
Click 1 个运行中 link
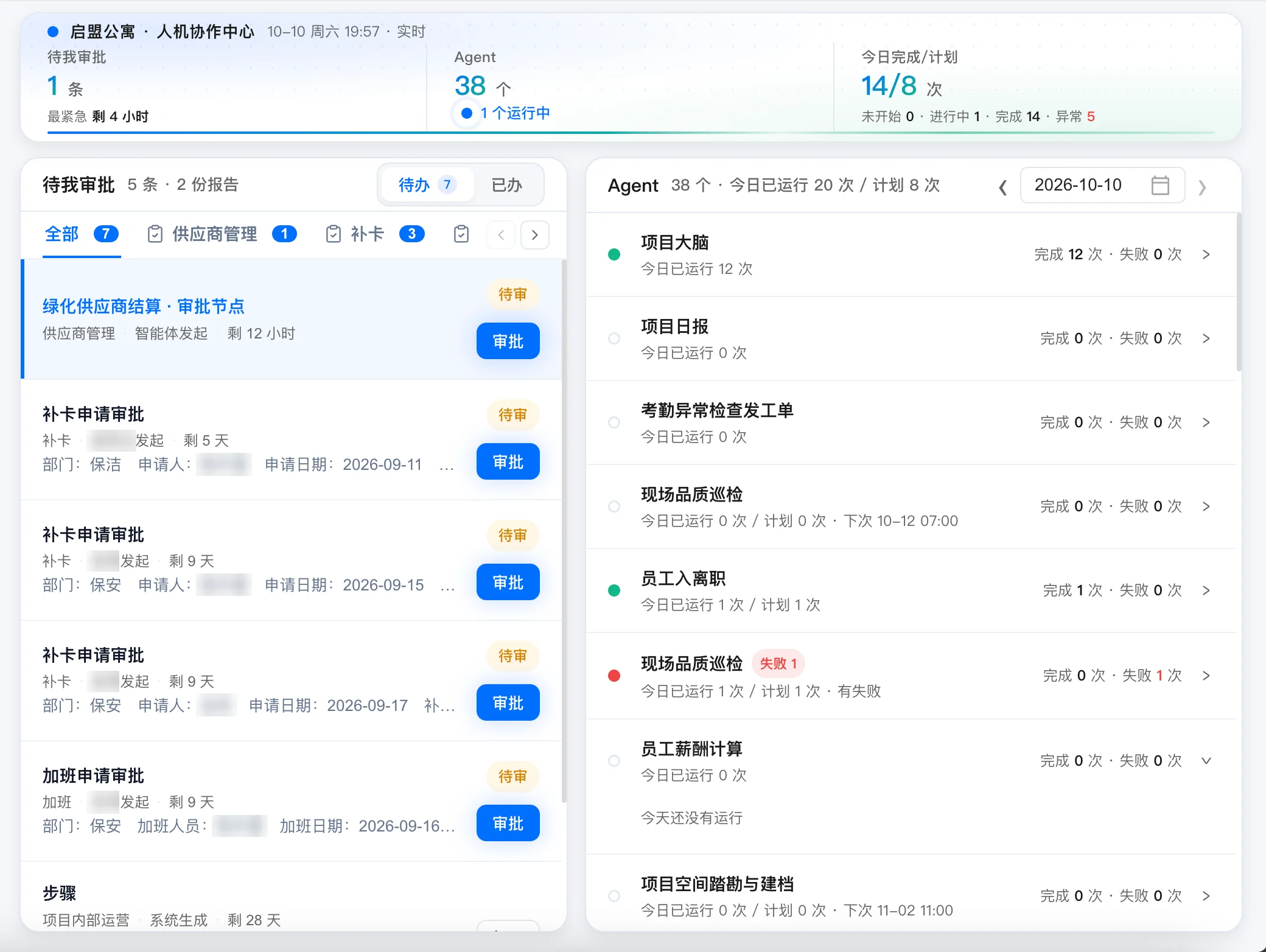(x=516, y=113)
